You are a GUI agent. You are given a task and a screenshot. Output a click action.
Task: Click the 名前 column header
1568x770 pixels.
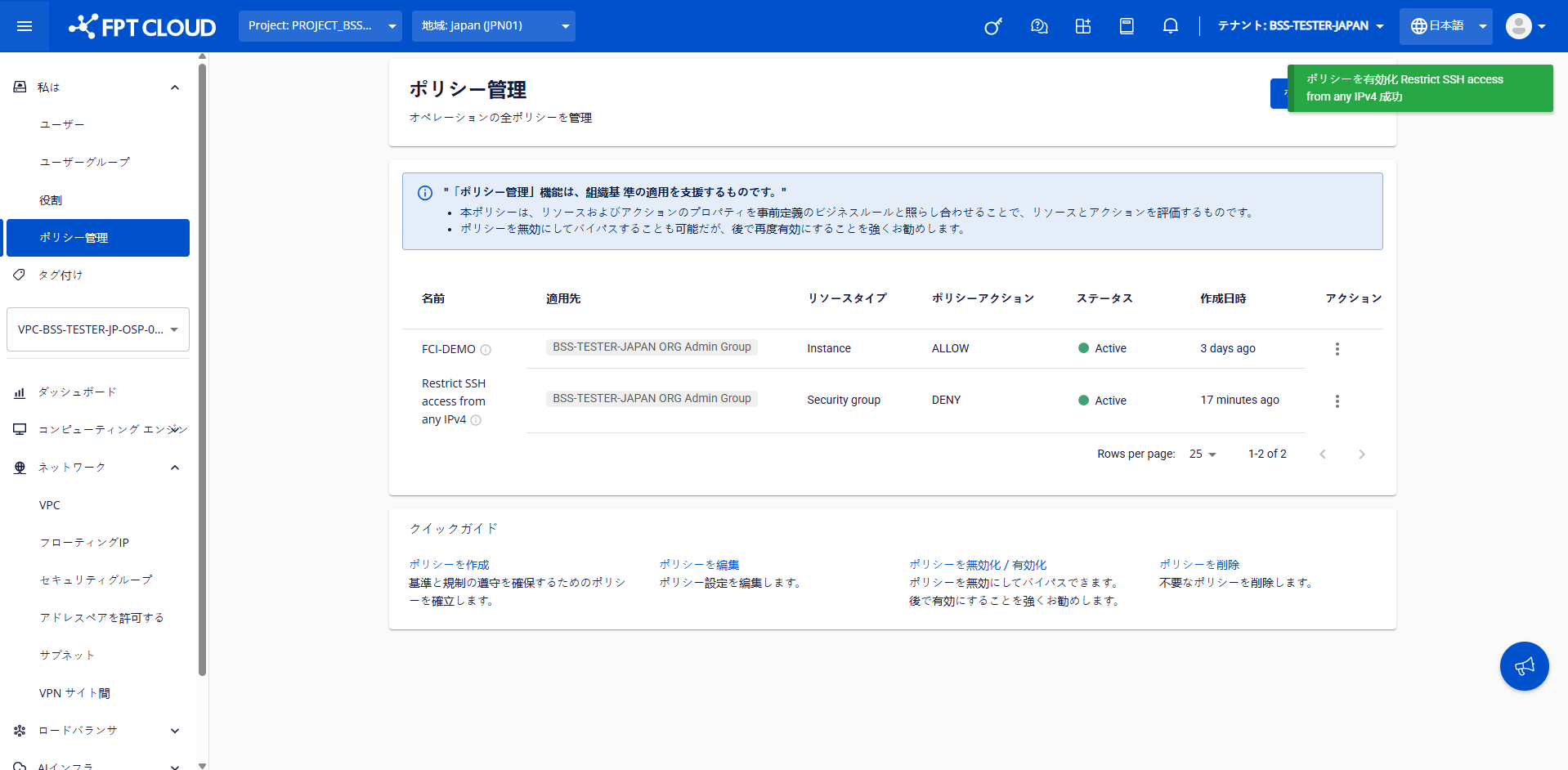coord(433,299)
